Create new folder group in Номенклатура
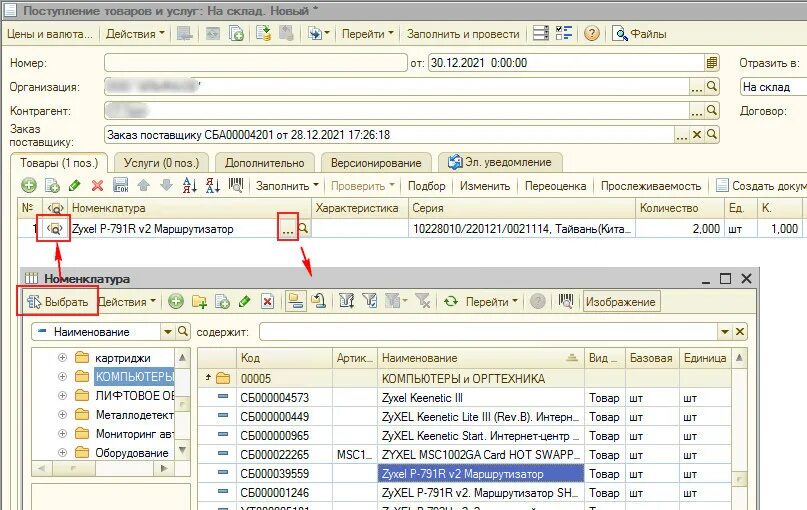The image size is (807, 510). [x=199, y=302]
